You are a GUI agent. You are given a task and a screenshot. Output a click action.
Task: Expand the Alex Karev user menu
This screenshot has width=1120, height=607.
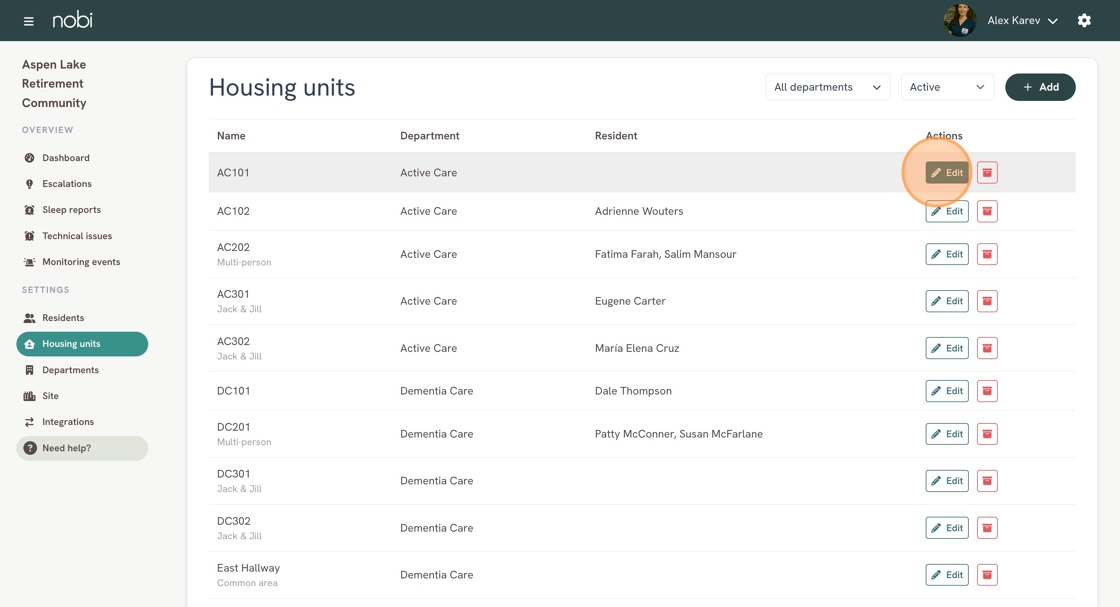[x=1022, y=21]
